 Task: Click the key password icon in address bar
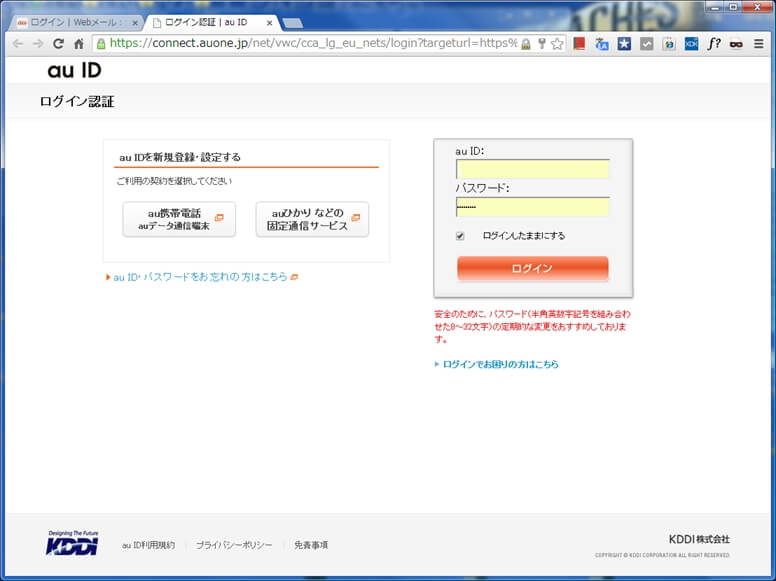tap(541, 44)
